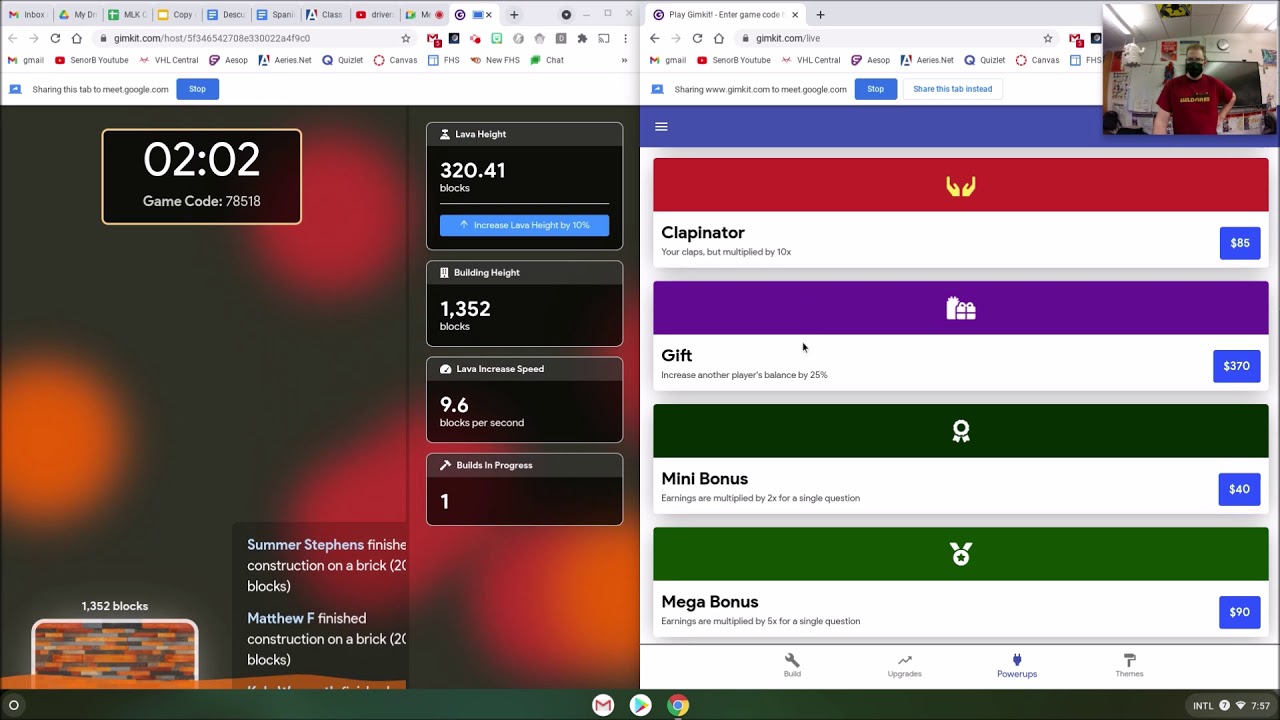Buy Mini Bonus for $40

coord(1239,489)
